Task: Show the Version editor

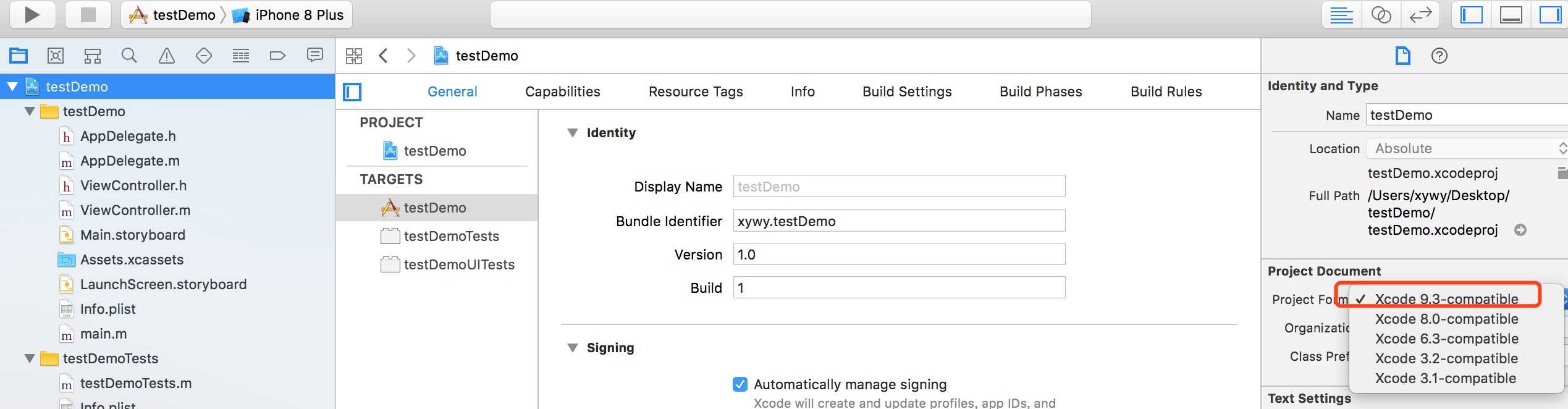Action: coord(1420,15)
